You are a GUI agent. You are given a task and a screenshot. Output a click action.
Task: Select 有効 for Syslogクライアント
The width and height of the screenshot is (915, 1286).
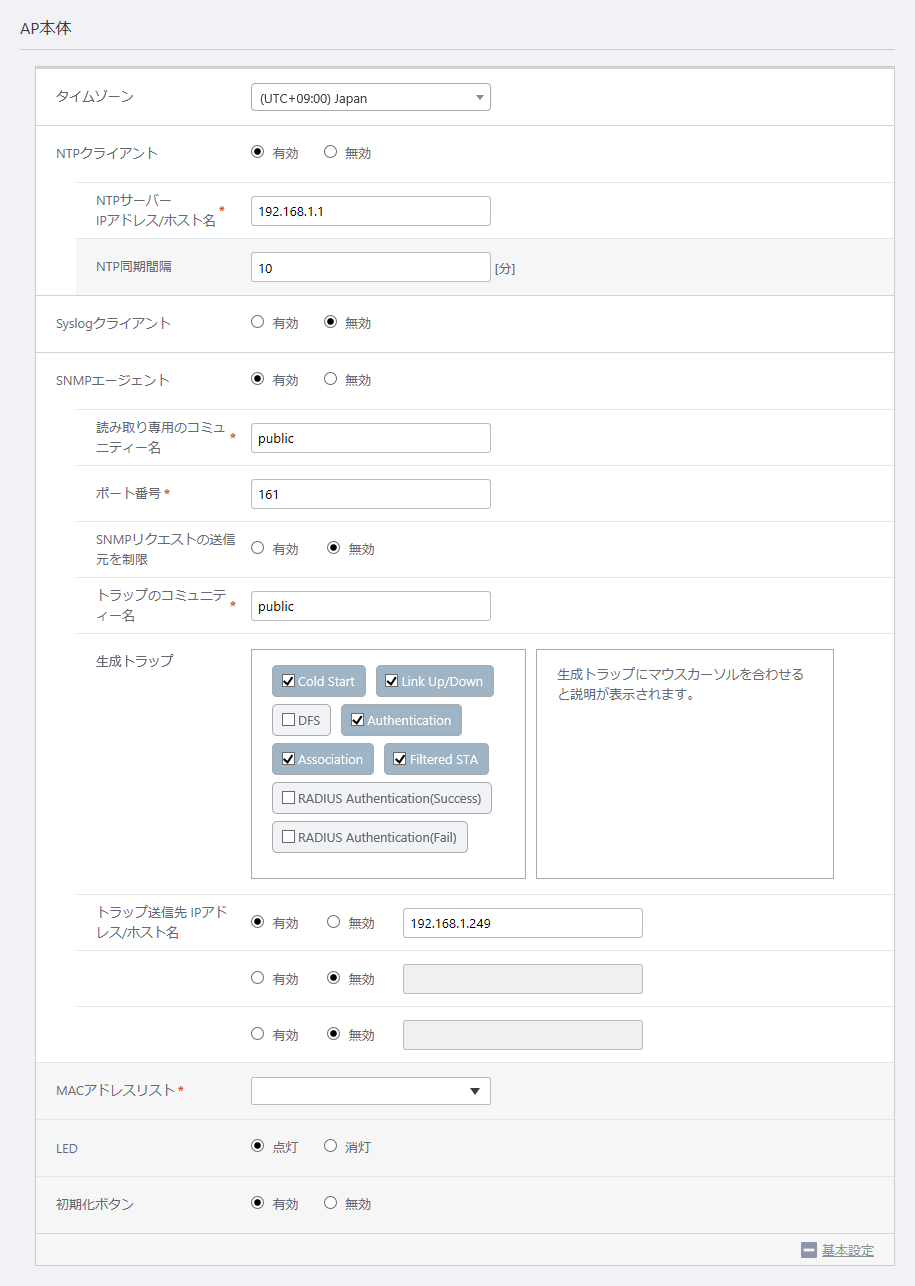click(257, 322)
